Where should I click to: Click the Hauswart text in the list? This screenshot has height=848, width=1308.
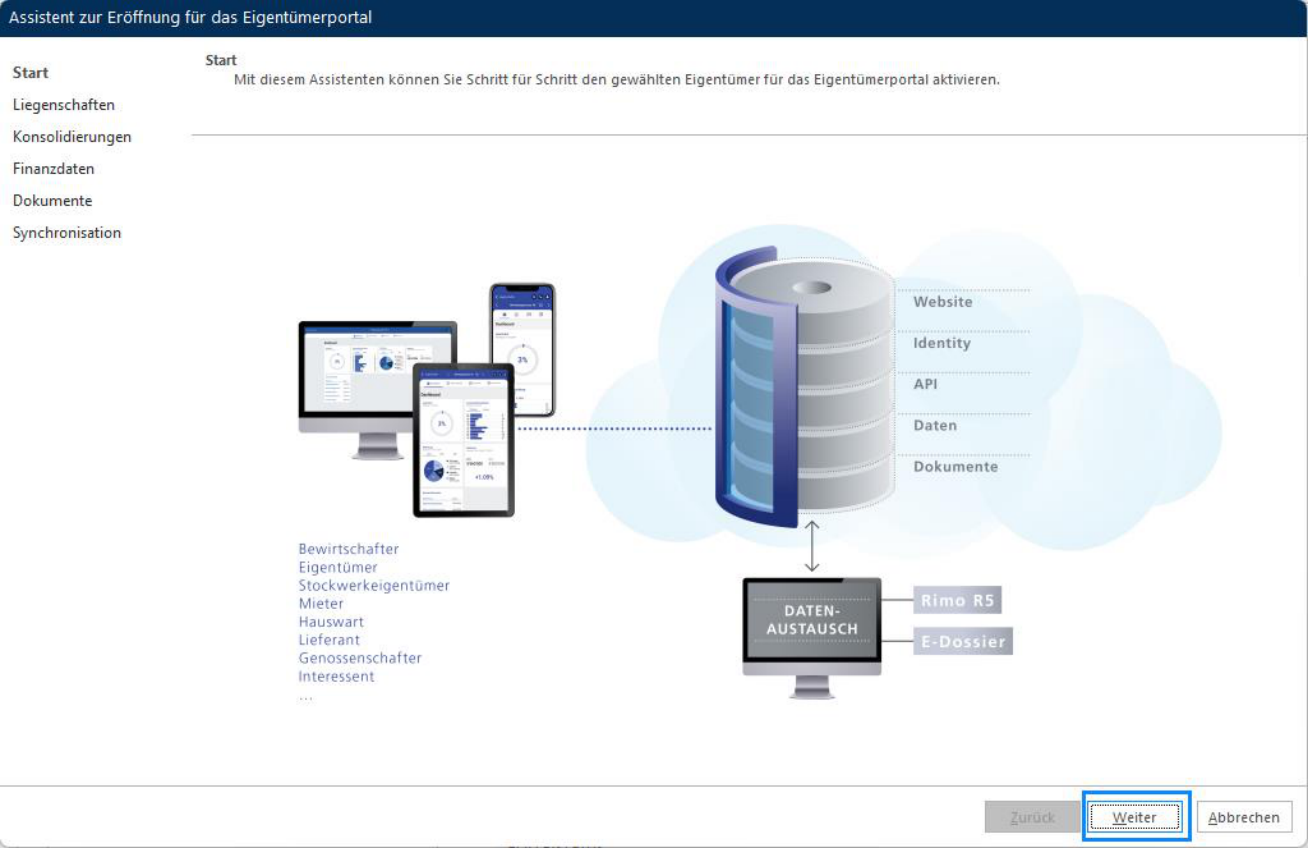pos(331,621)
